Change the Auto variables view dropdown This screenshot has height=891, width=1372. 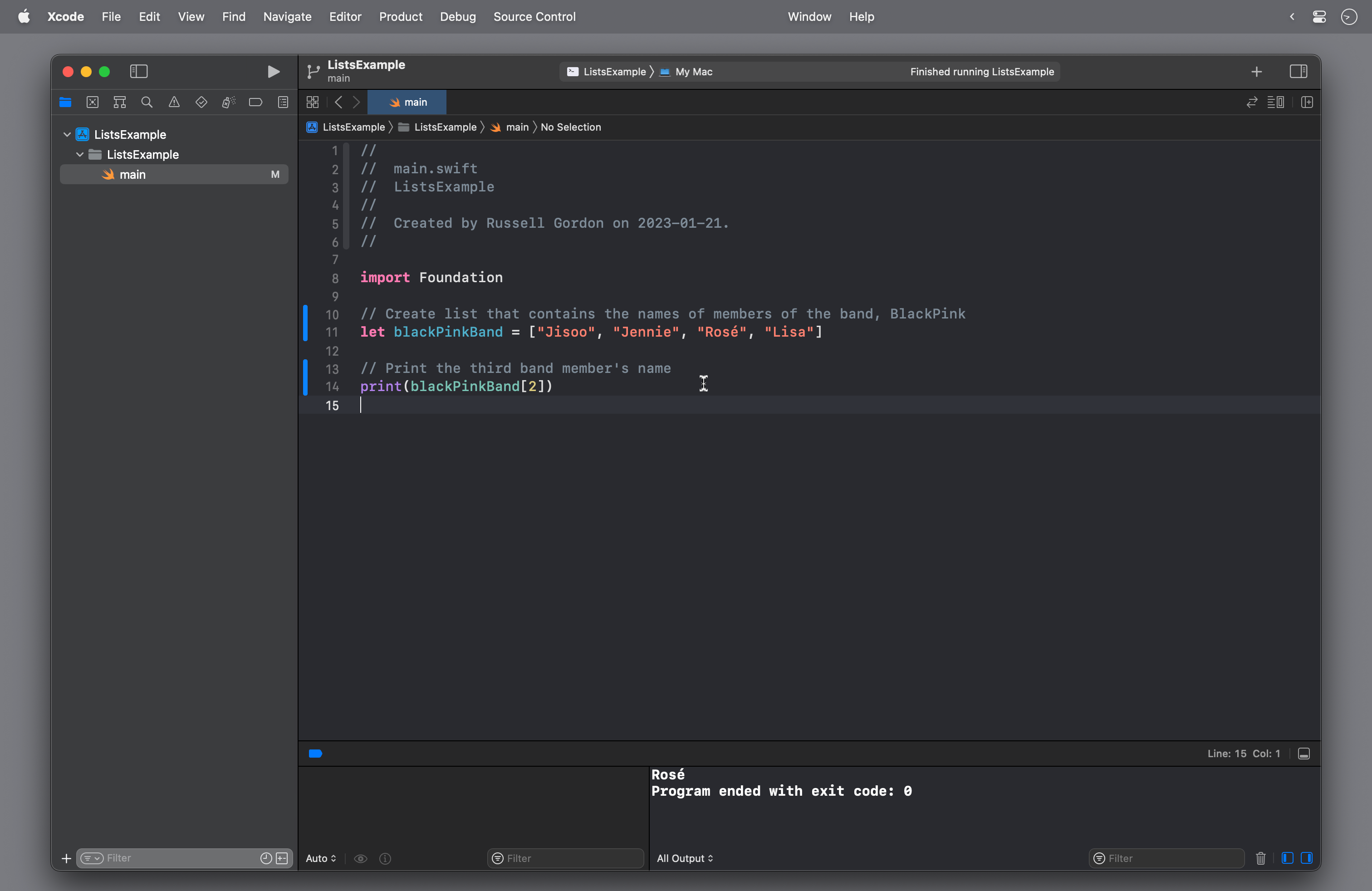(x=320, y=859)
